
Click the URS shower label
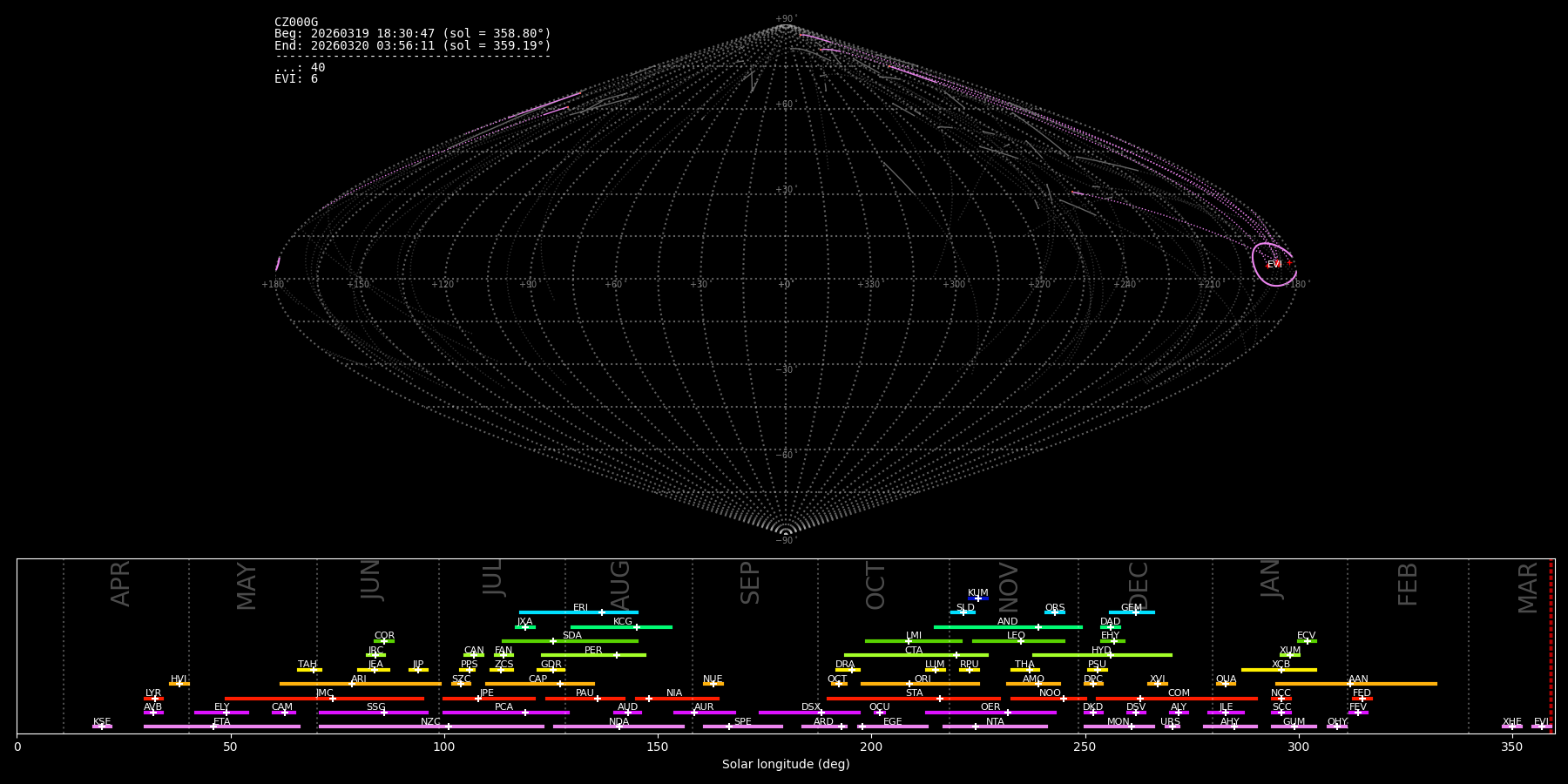click(x=1170, y=722)
